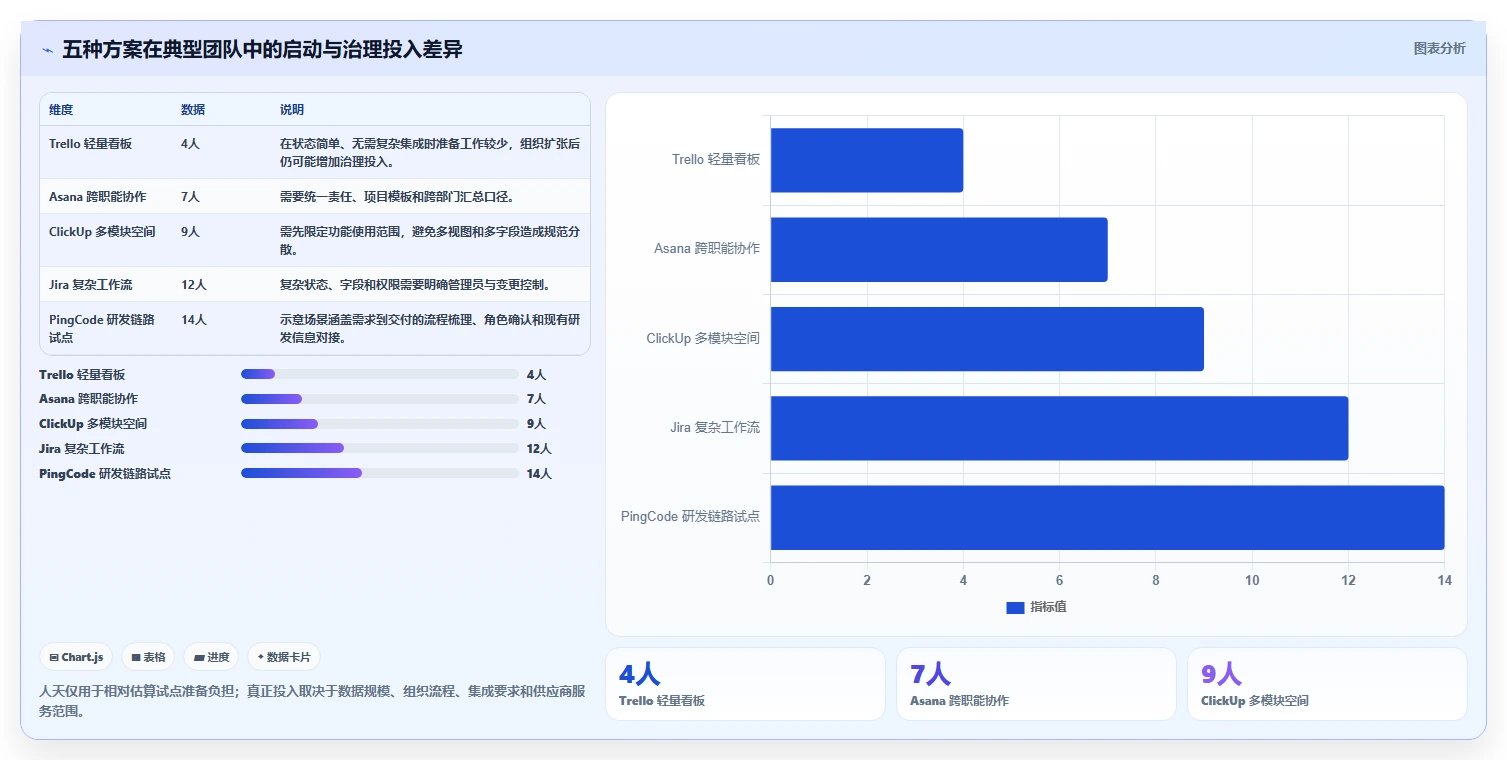1507x760 pixels.
Task: Click the 表格 tag chip
Action: tap(148, 657)
